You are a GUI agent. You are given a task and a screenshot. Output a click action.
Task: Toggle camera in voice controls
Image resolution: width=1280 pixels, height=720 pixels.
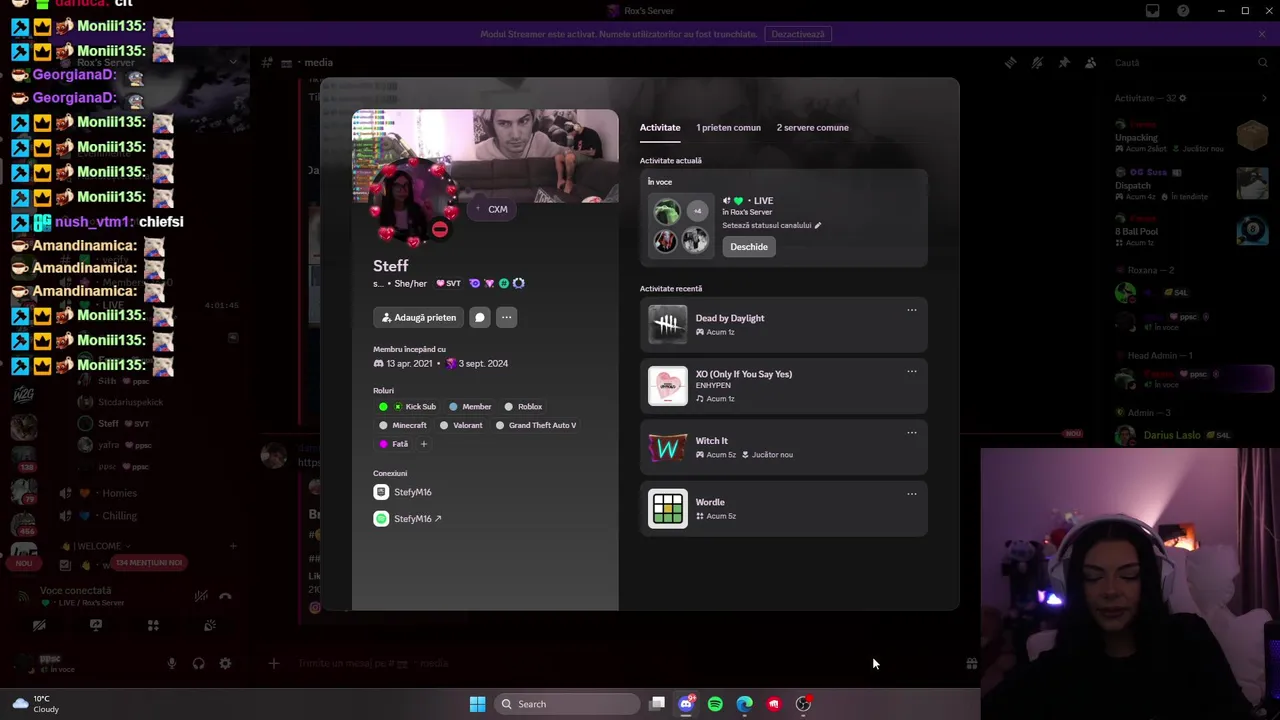[x=39, y=625]
